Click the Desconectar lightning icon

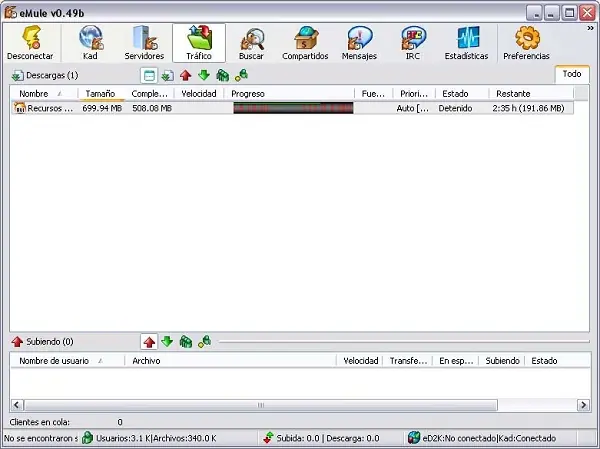31,38
